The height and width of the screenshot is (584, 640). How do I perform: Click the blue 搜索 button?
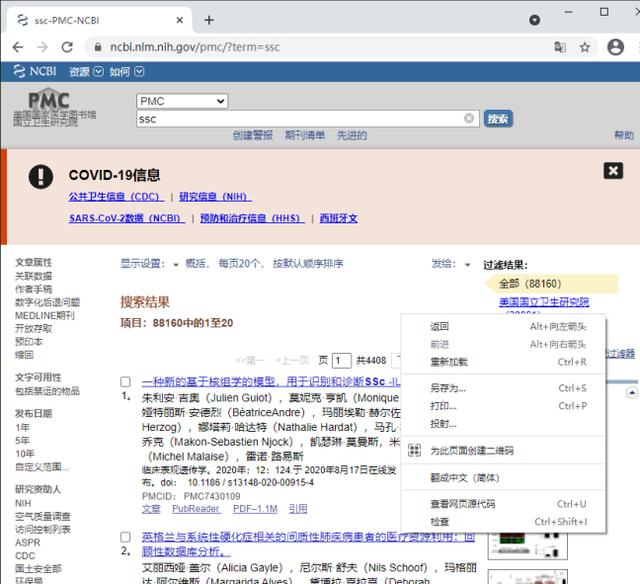(x=498, y=119)
